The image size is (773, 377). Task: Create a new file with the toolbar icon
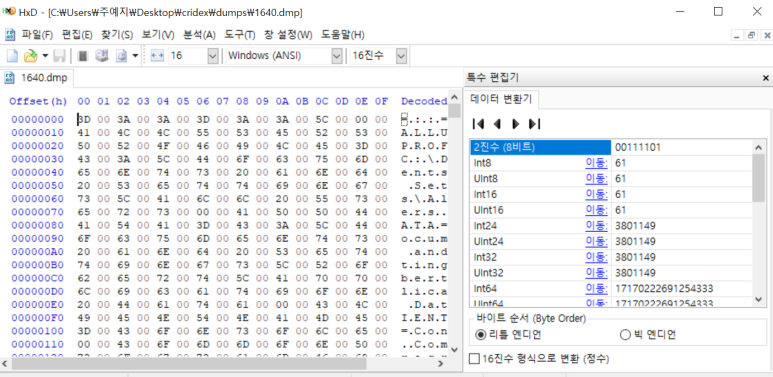coord(11,56)
